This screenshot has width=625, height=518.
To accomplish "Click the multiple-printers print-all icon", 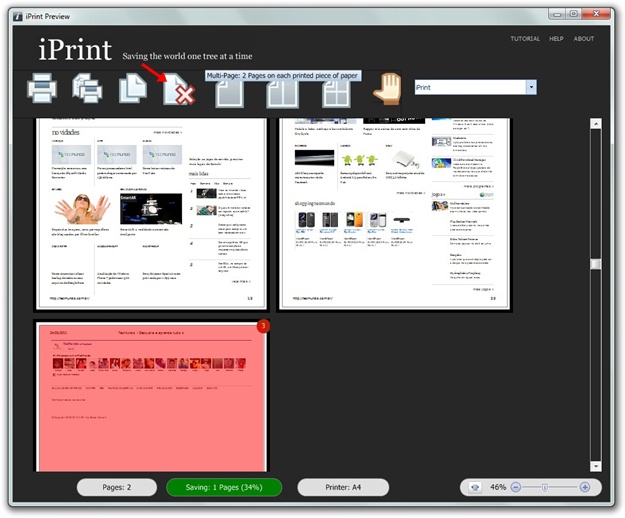I will (x=87, y=88).
